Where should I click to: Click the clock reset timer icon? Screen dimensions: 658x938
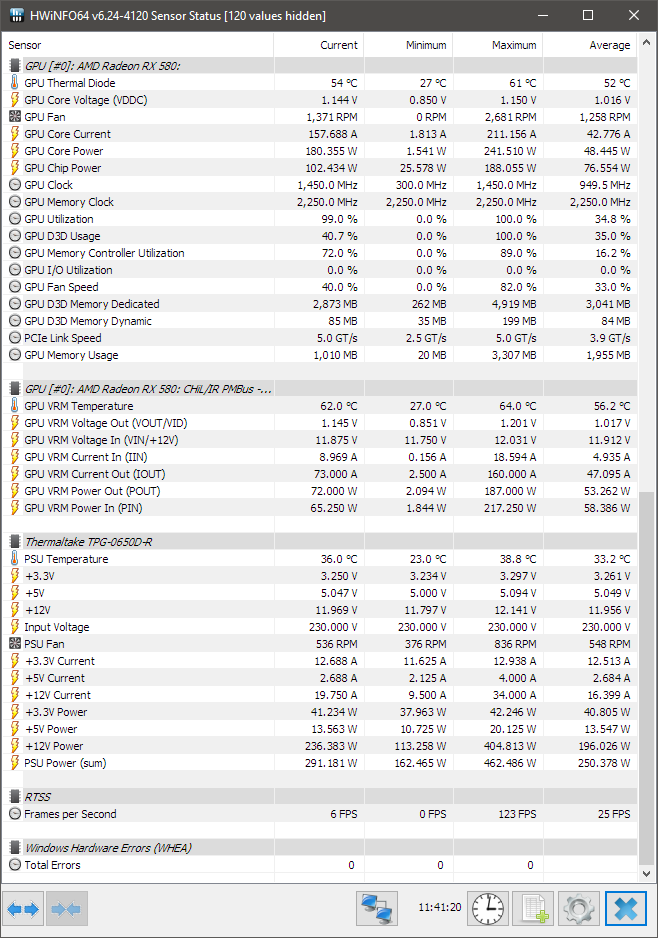(489, 909)
